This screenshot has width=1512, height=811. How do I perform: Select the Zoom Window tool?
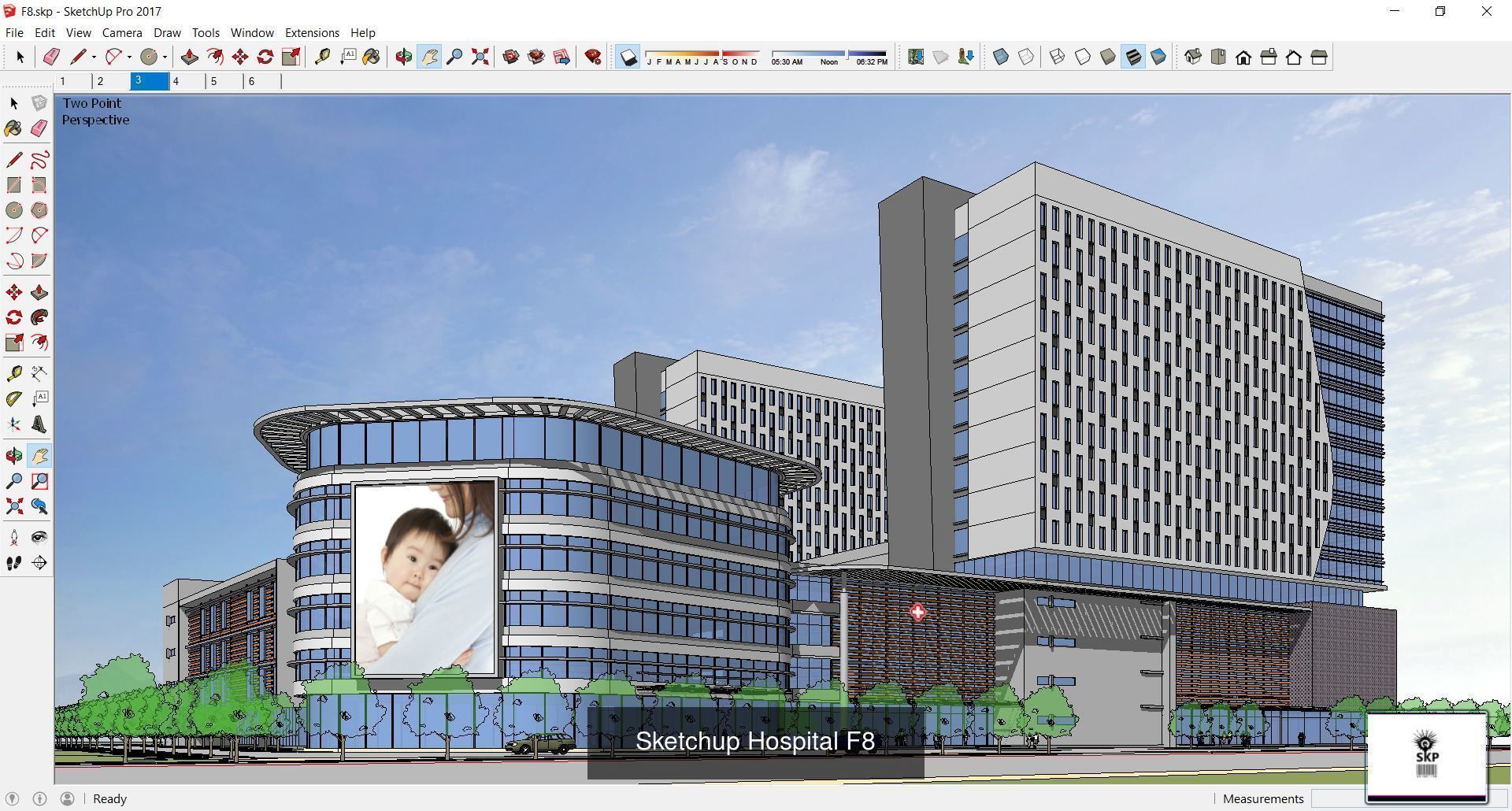pos(39,481)
